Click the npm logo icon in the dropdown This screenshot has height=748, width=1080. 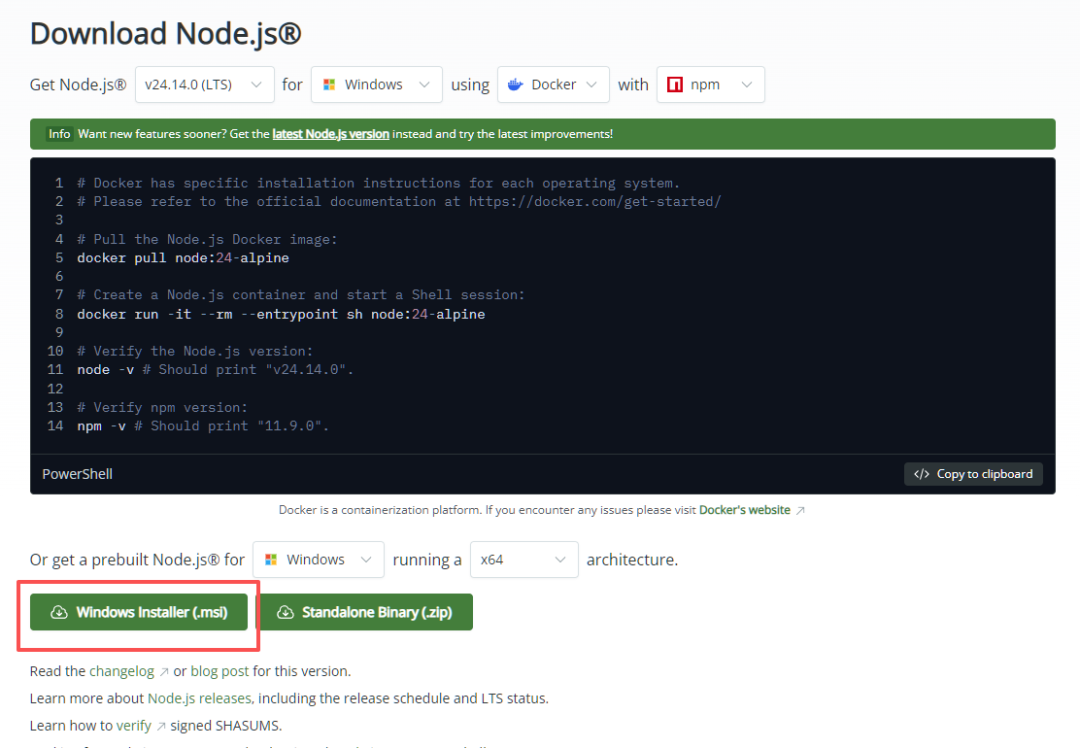[675, 85]
